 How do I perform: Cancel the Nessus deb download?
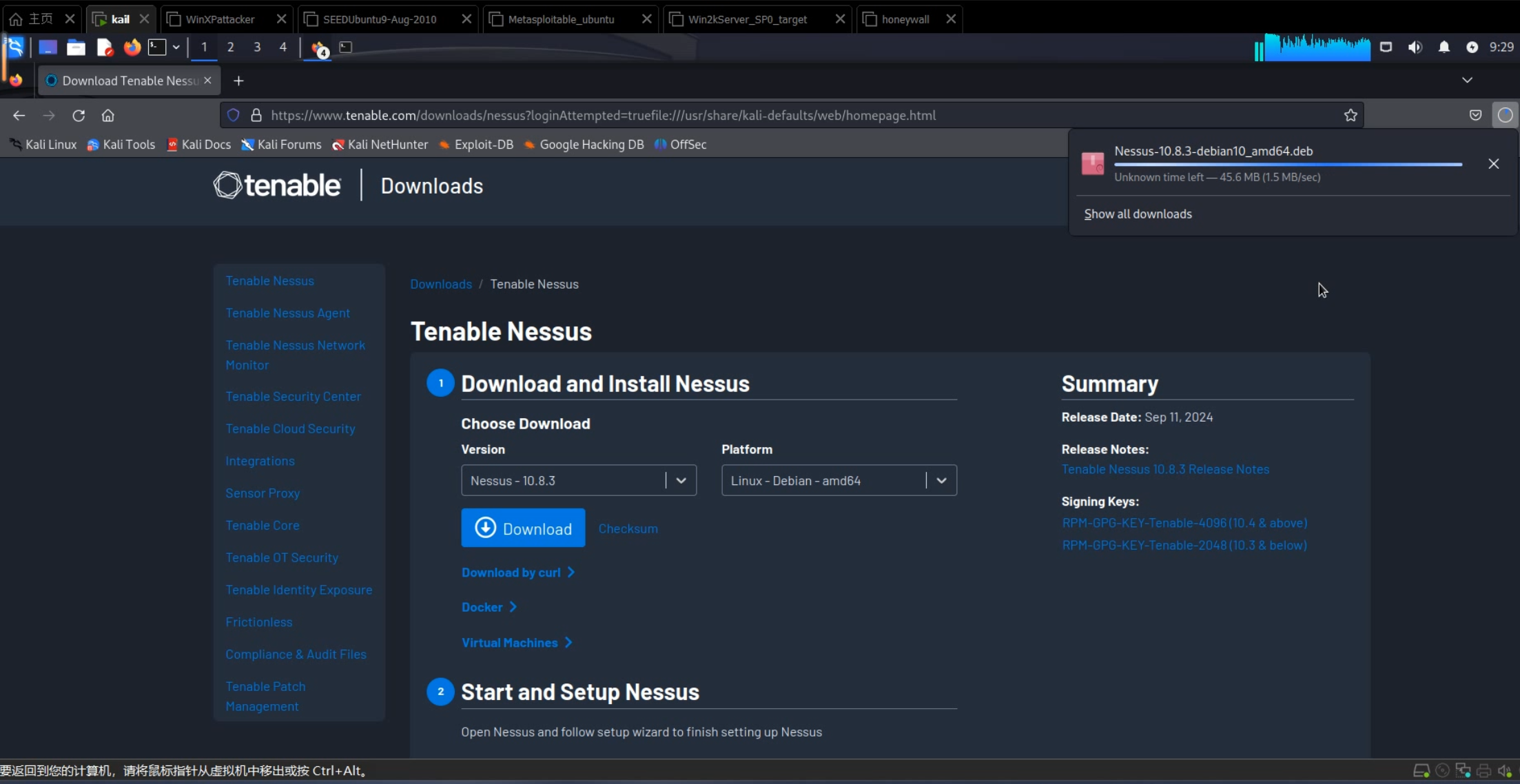point(1493,164)
